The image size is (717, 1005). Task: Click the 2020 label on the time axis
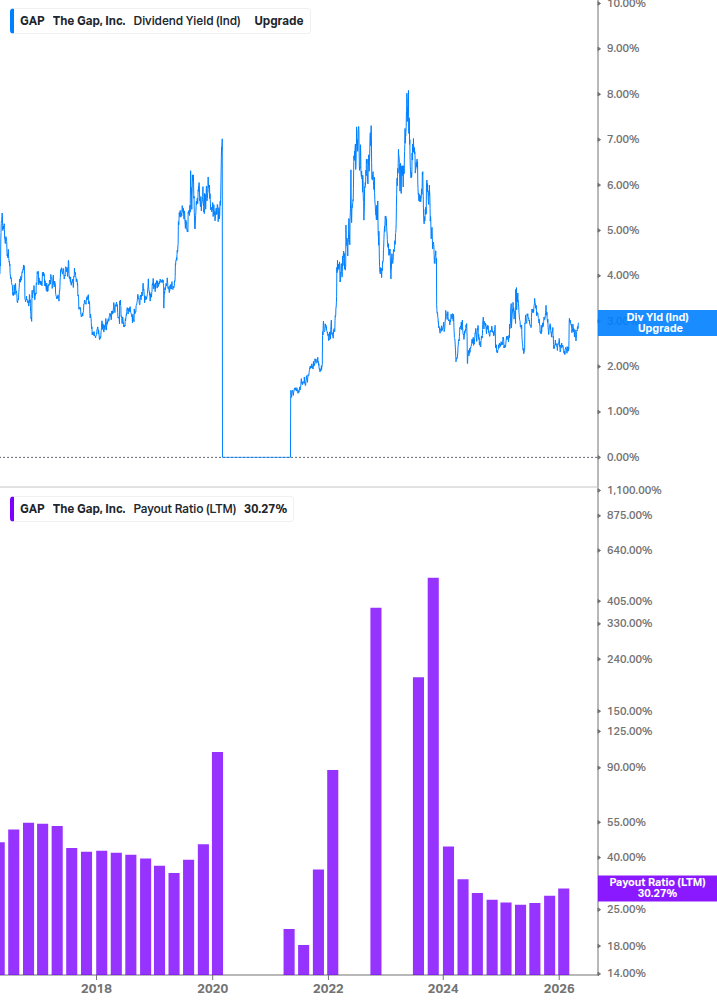click(x=212, y=988)
